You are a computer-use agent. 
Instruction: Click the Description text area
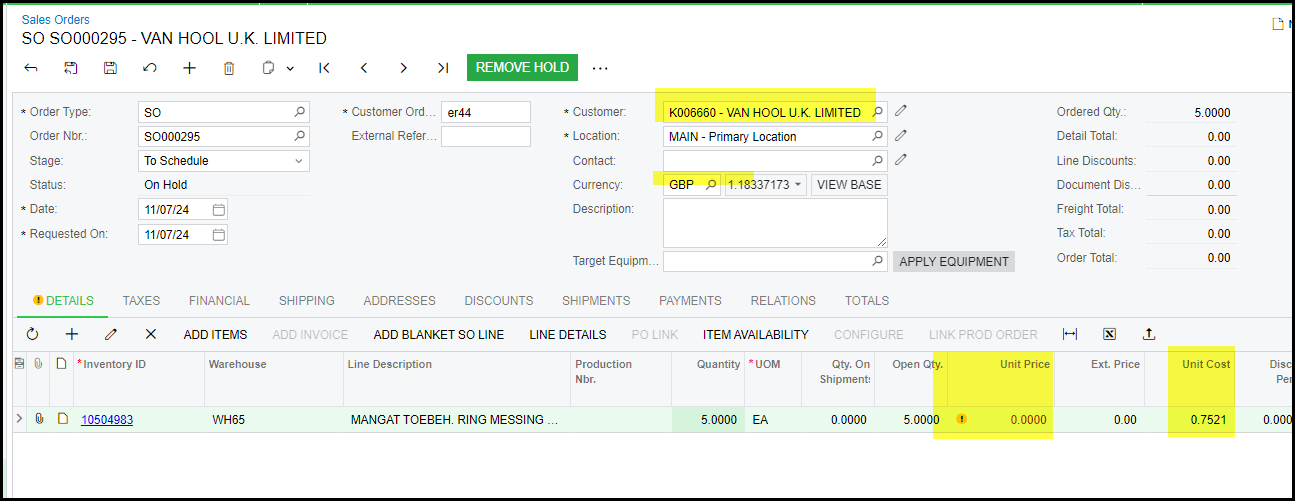tap(774, 222)
